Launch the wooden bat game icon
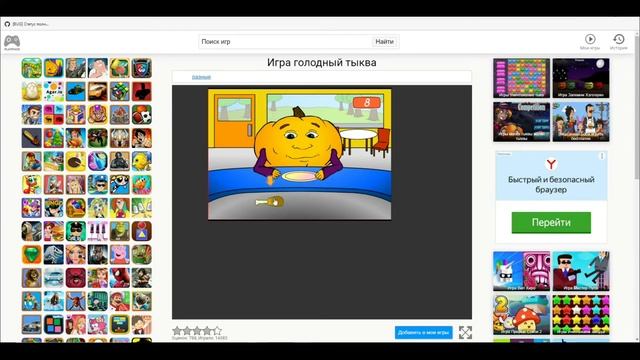640x360 pixels. click(x=32, y=138)
